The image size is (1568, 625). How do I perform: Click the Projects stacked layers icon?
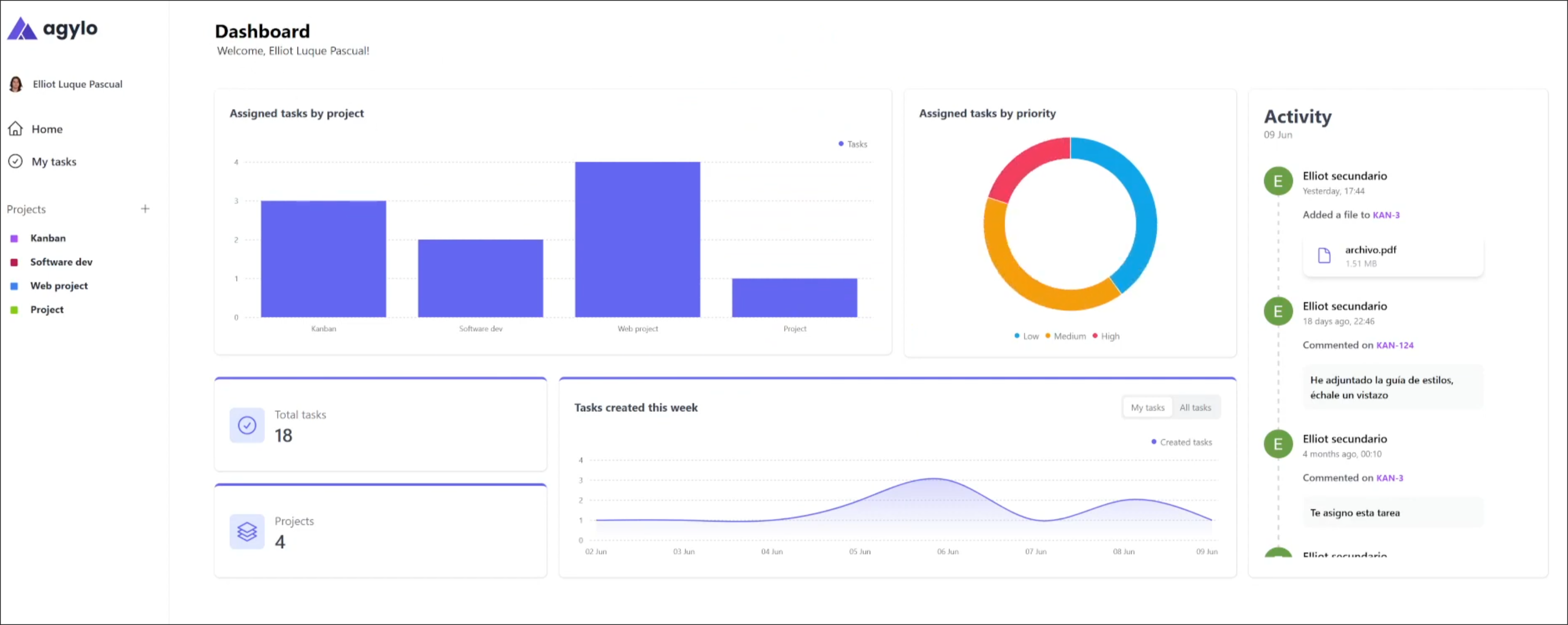(x=246, y=531)
